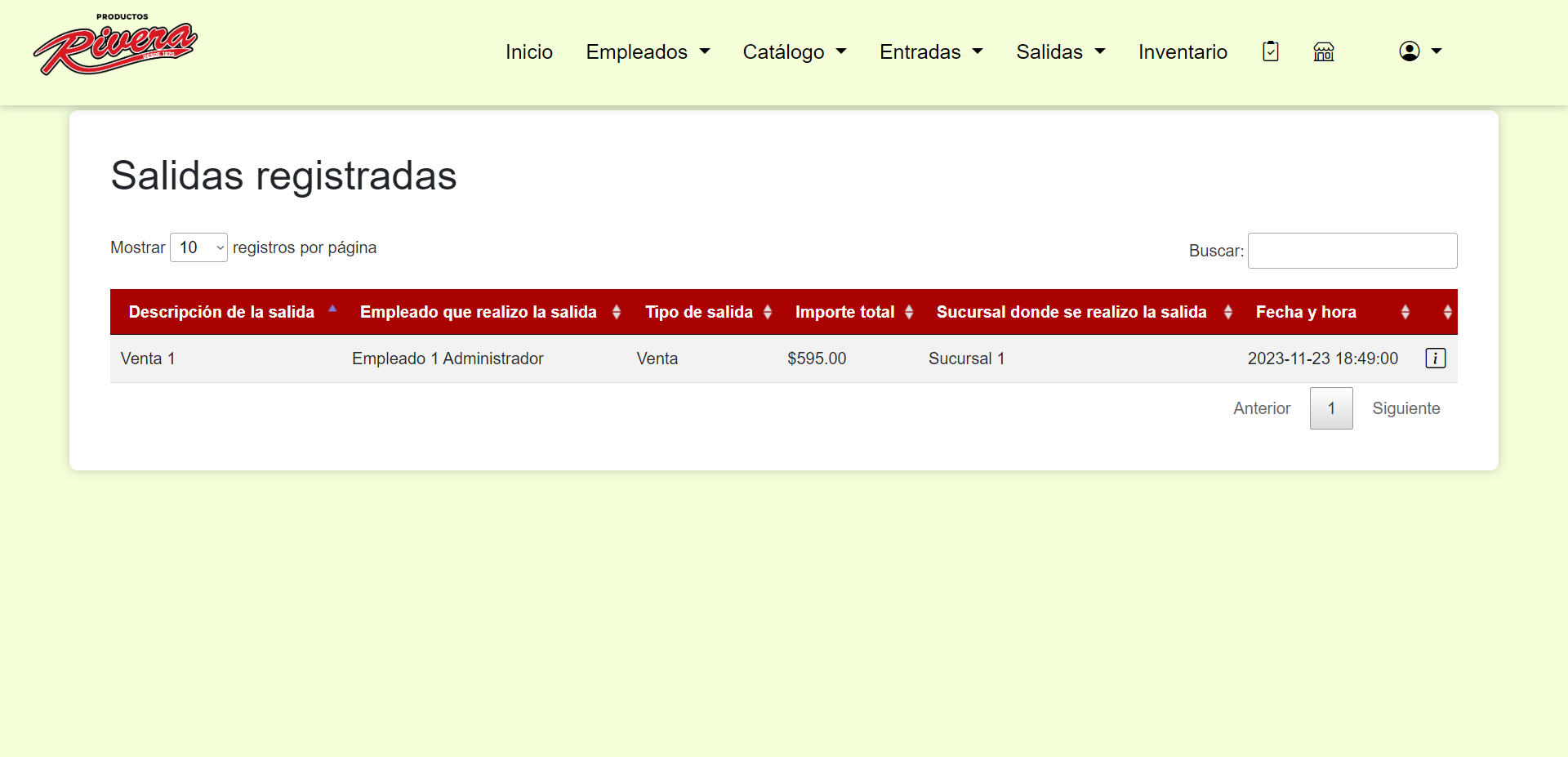Open the clipboard checklist icon in navbar
The width and height of the screenshot is (1568, 757).
click(1270, 51)
